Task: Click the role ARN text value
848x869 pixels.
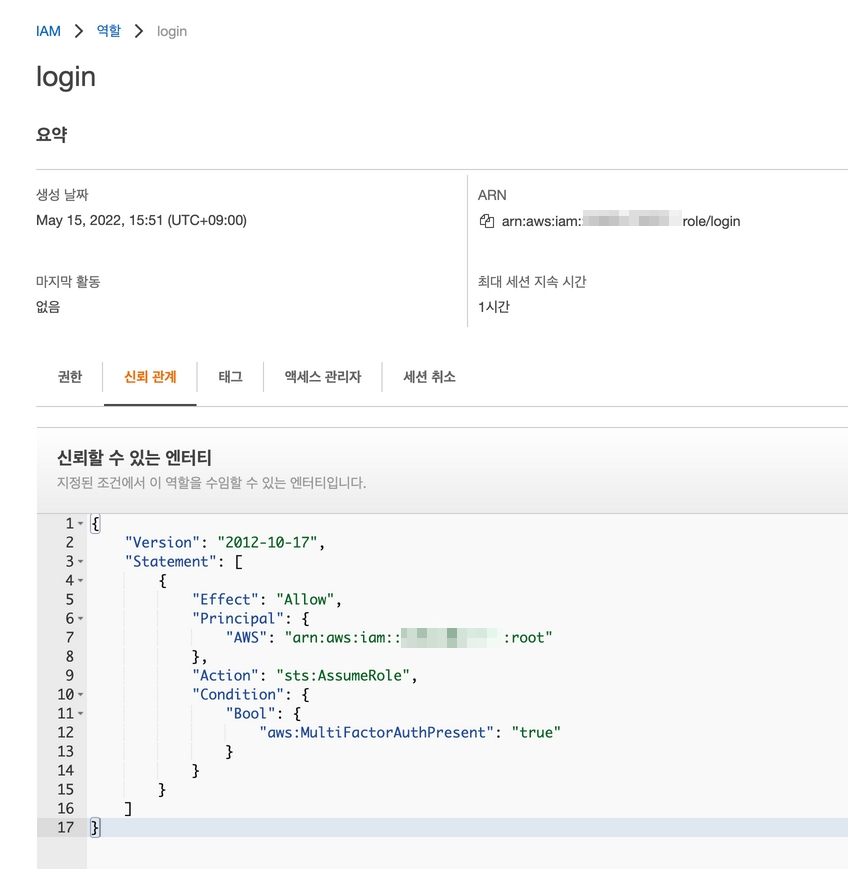Action: coord(620,221)
